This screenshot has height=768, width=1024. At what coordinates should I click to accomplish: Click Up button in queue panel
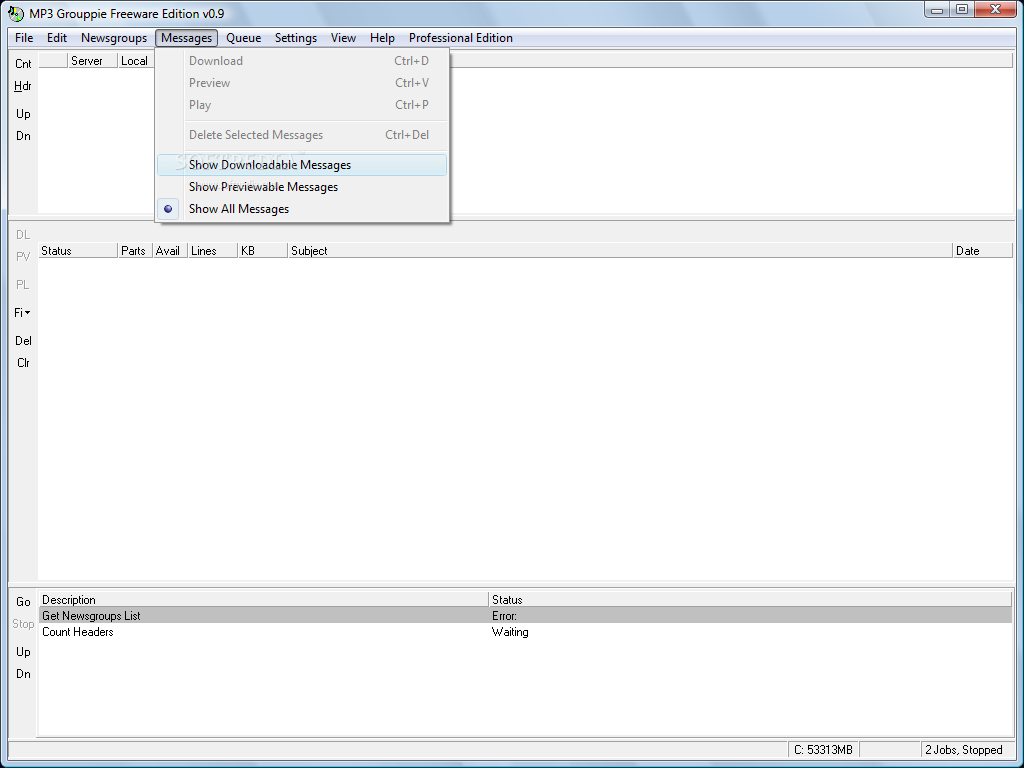[23, 652]
